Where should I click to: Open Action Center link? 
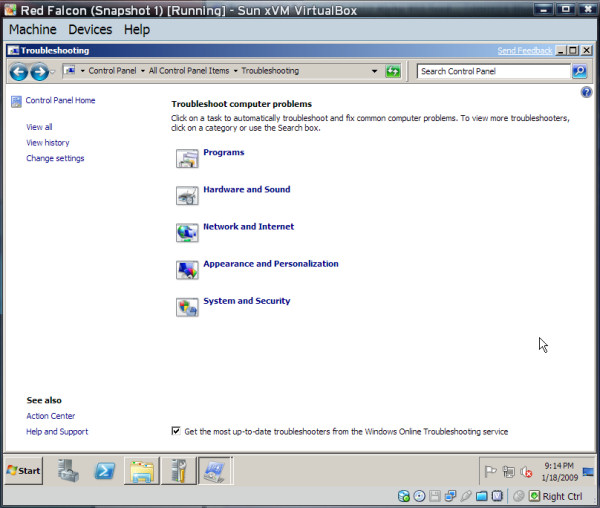coord(51,416)
